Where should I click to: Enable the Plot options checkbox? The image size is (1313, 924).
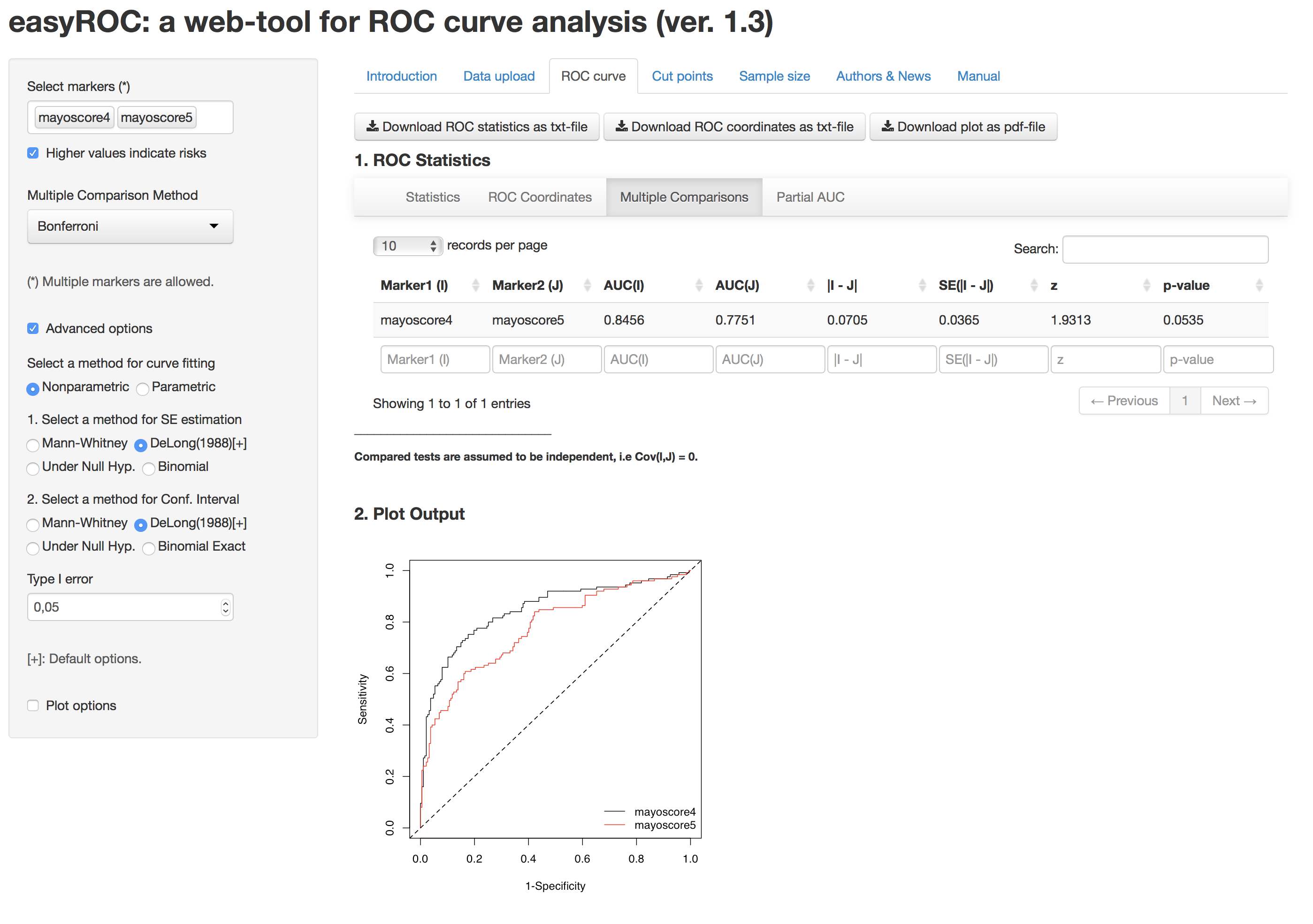pos(33,706)
